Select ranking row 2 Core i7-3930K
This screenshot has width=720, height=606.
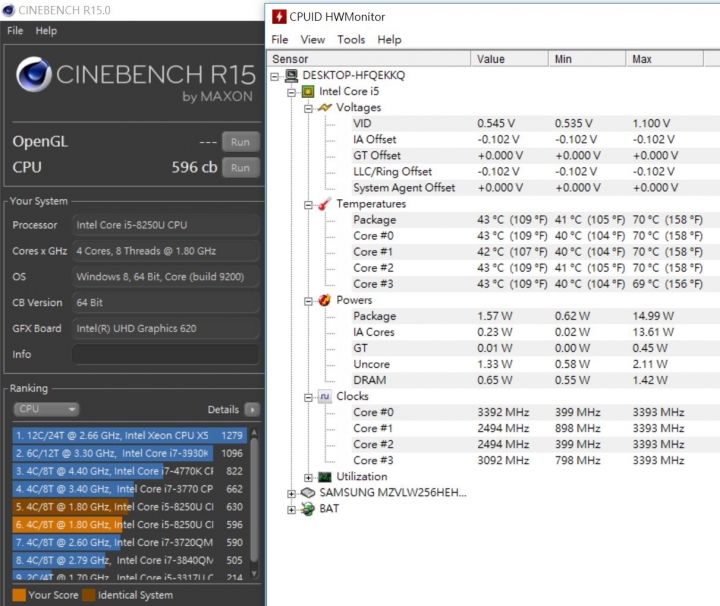click(x=130, y=453)
